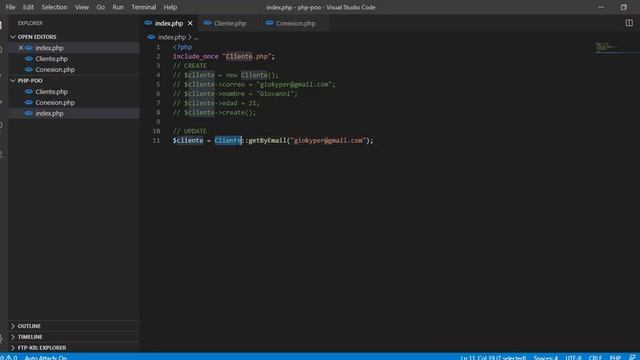The width and height of the screenshot is (640, 360).
Task: Close index.php in the Open Editors list
Action: tap(21, 48)
